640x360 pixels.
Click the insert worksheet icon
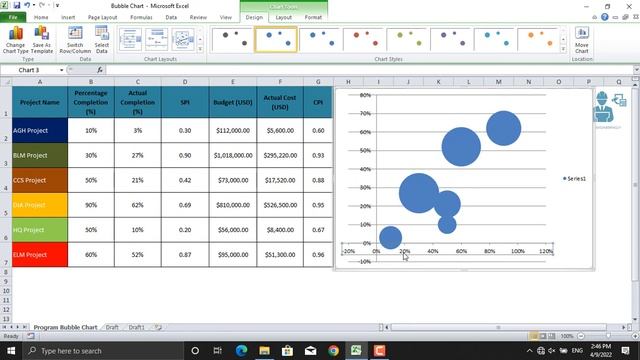(158, 327)
